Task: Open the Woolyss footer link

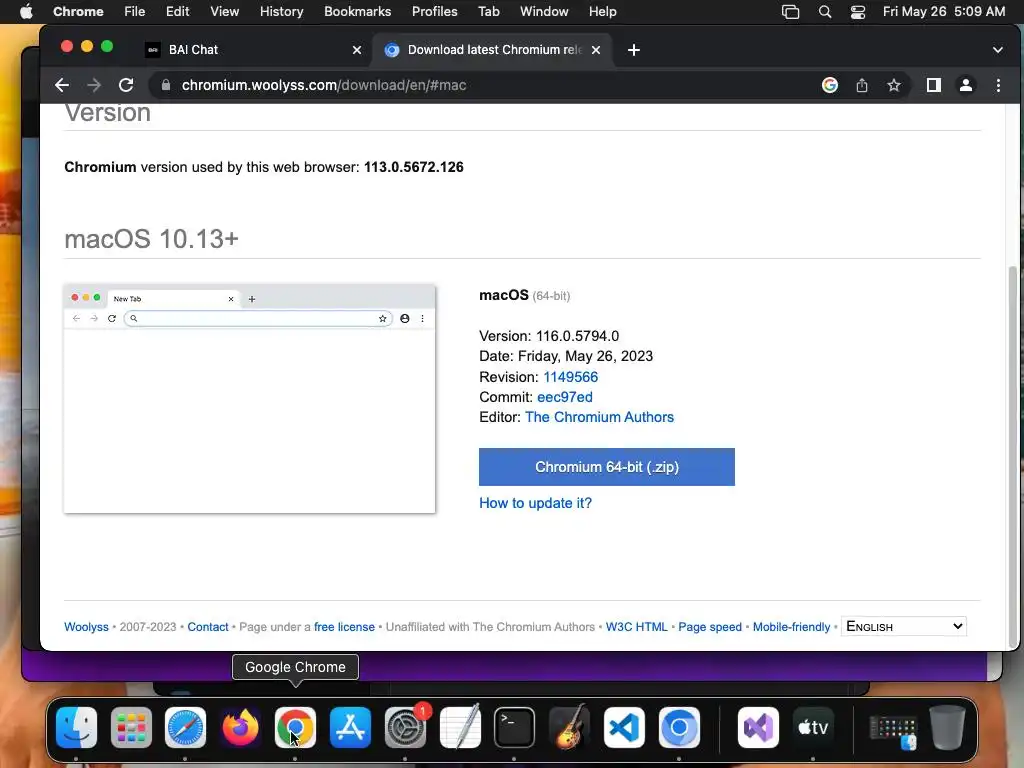Action: (86, 627)
